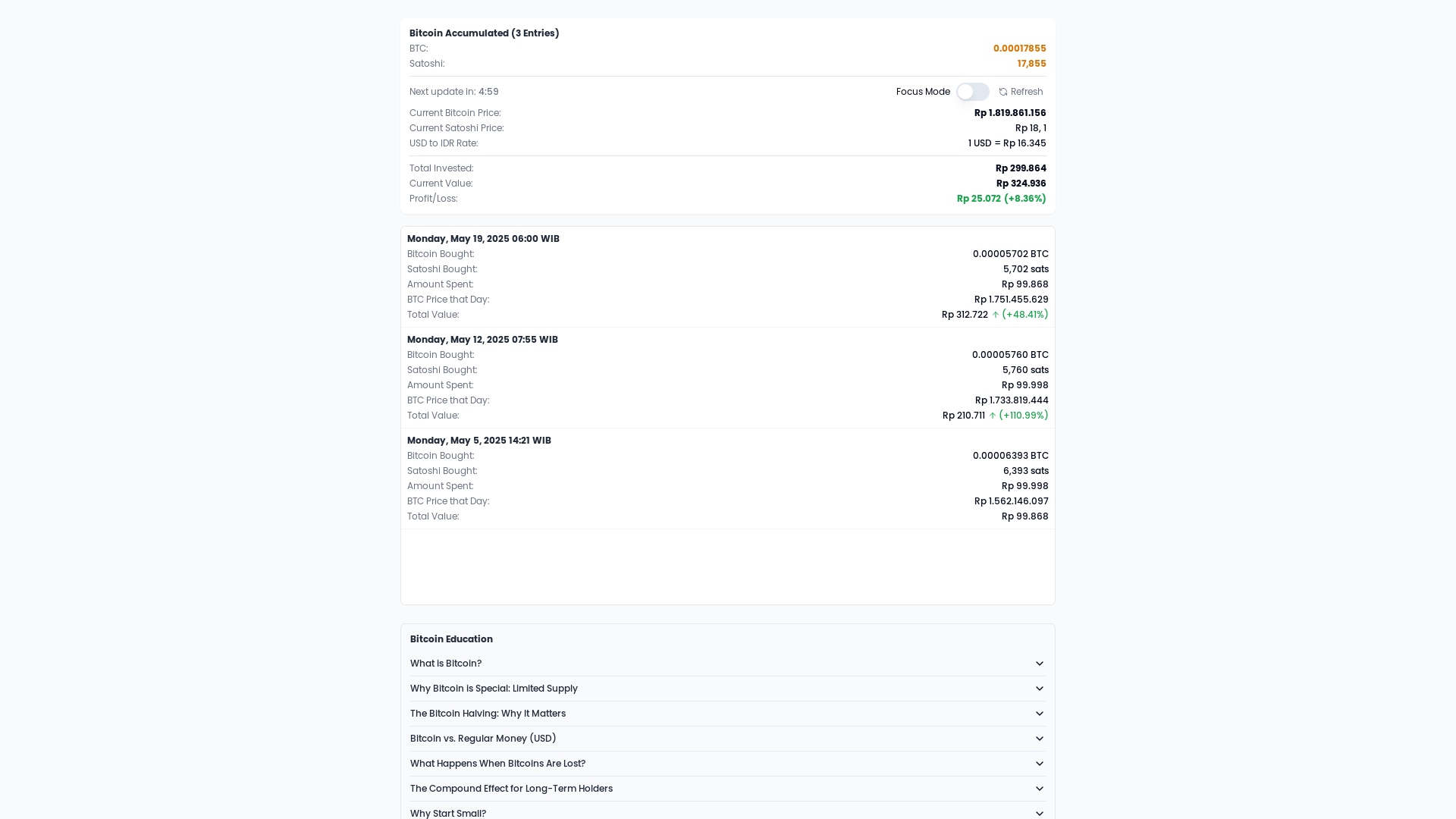Click chevron beside 'The Compound Effect' row
1456x819 pixels.
tap(1040, 789)
